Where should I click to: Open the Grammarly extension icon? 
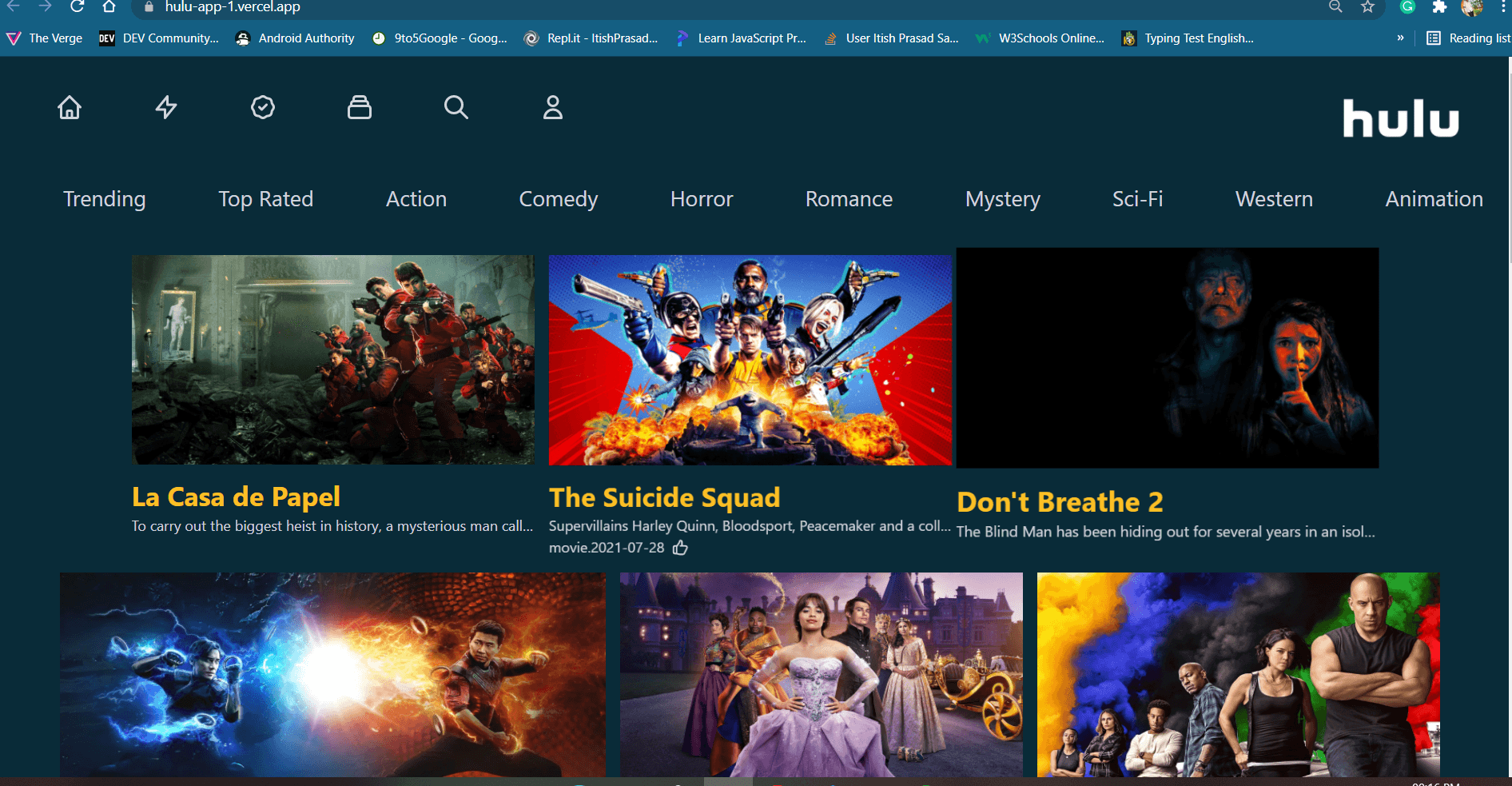1408,6
